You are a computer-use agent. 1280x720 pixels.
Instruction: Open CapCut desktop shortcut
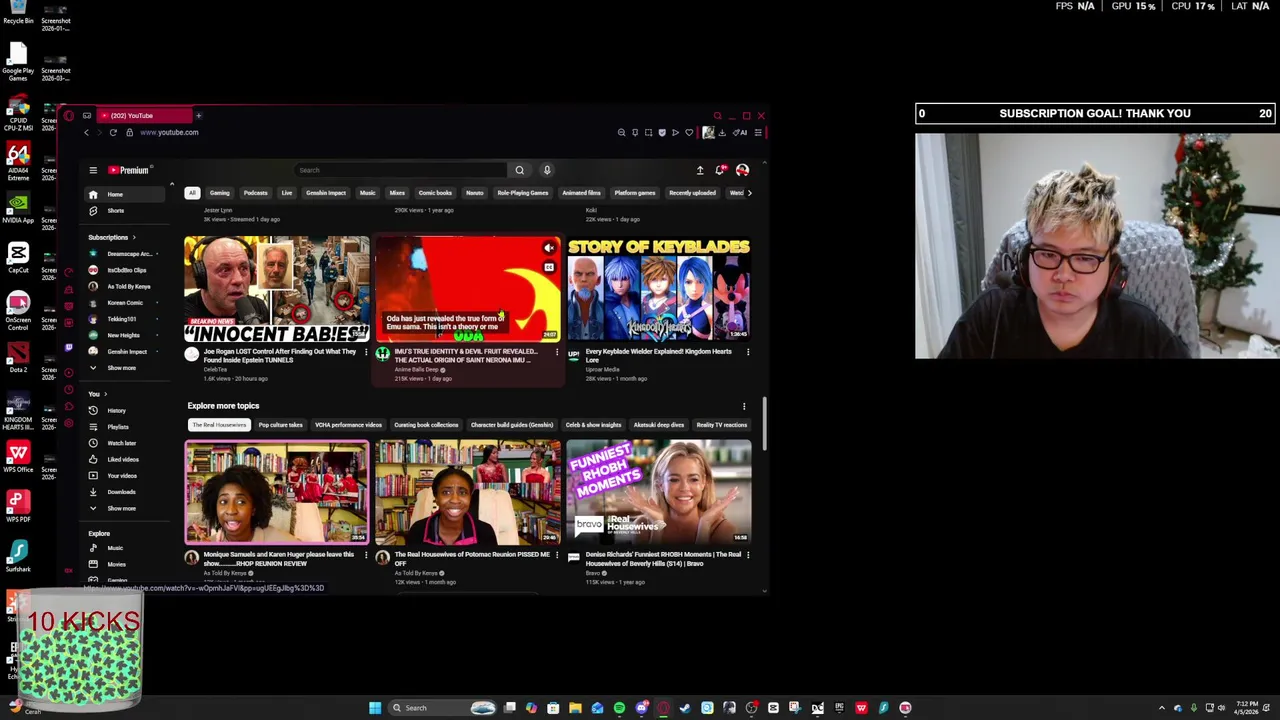click(18, 257)
